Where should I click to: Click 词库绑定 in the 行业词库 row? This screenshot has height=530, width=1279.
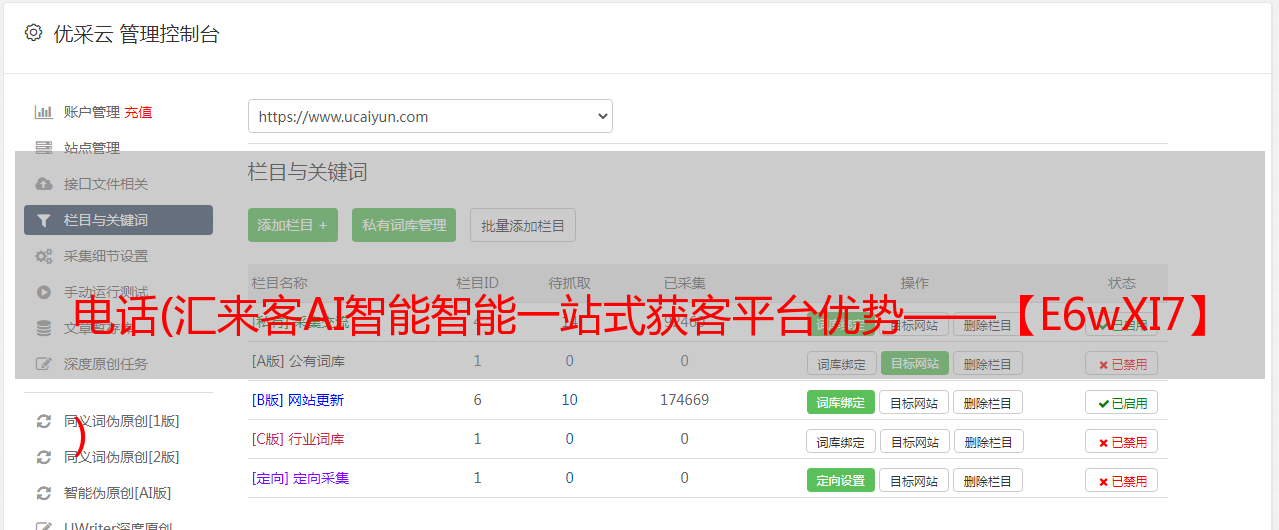(841, 441)
